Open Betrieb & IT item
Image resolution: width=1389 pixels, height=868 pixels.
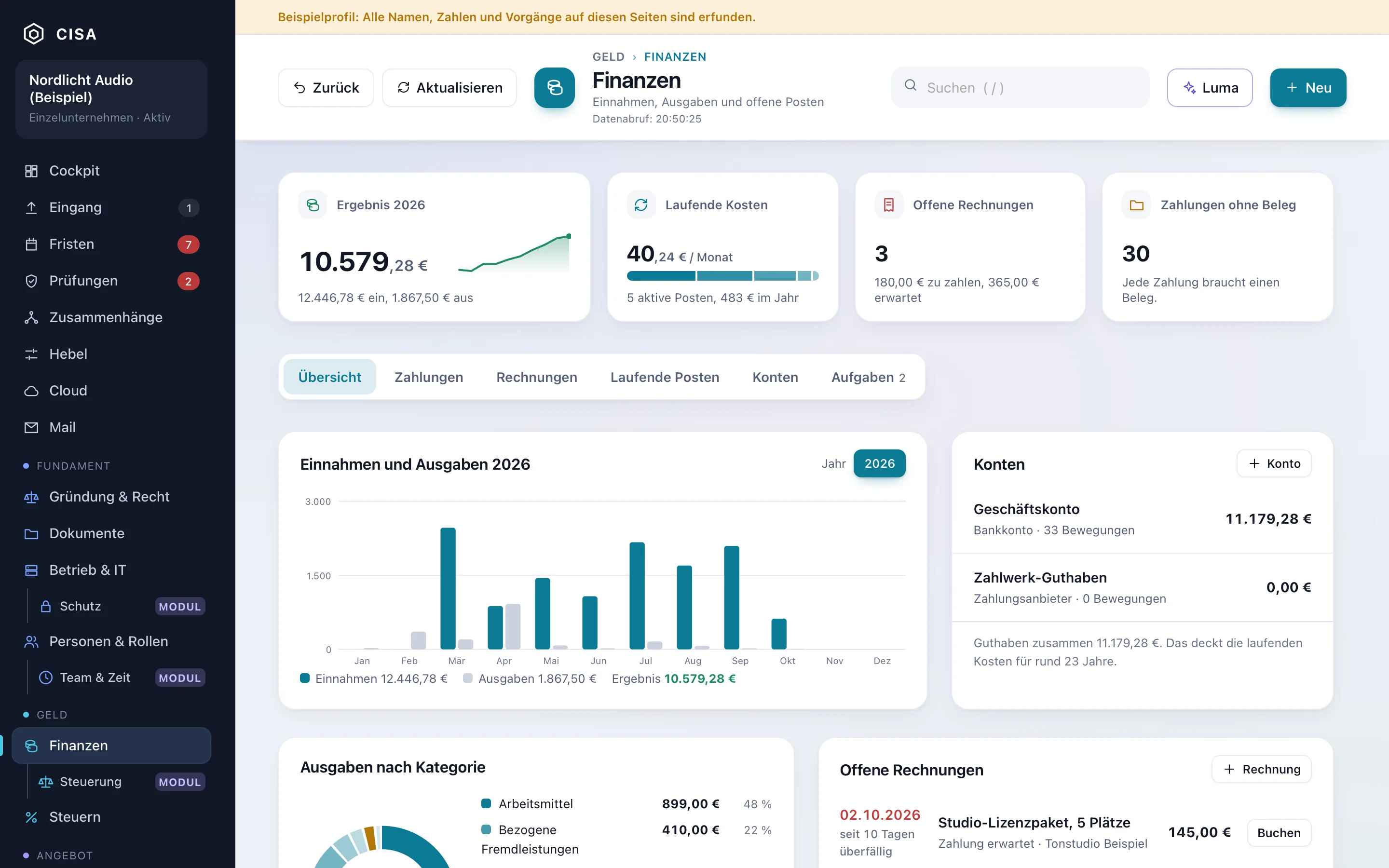coord(111,570)
